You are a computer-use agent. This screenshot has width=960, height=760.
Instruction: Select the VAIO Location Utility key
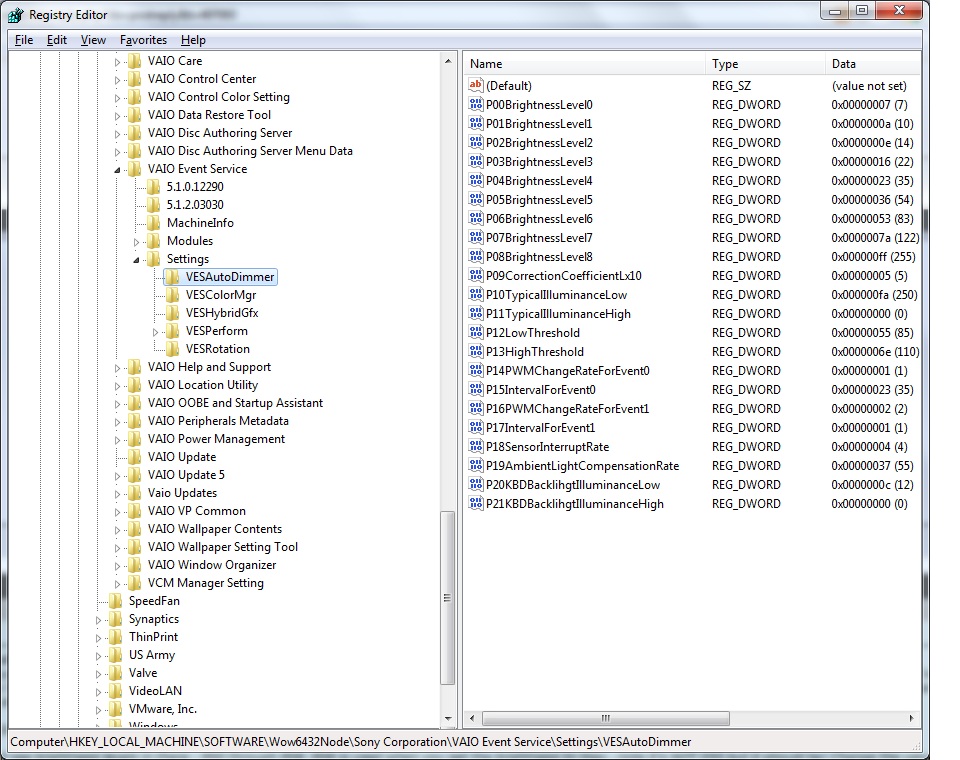203,385
